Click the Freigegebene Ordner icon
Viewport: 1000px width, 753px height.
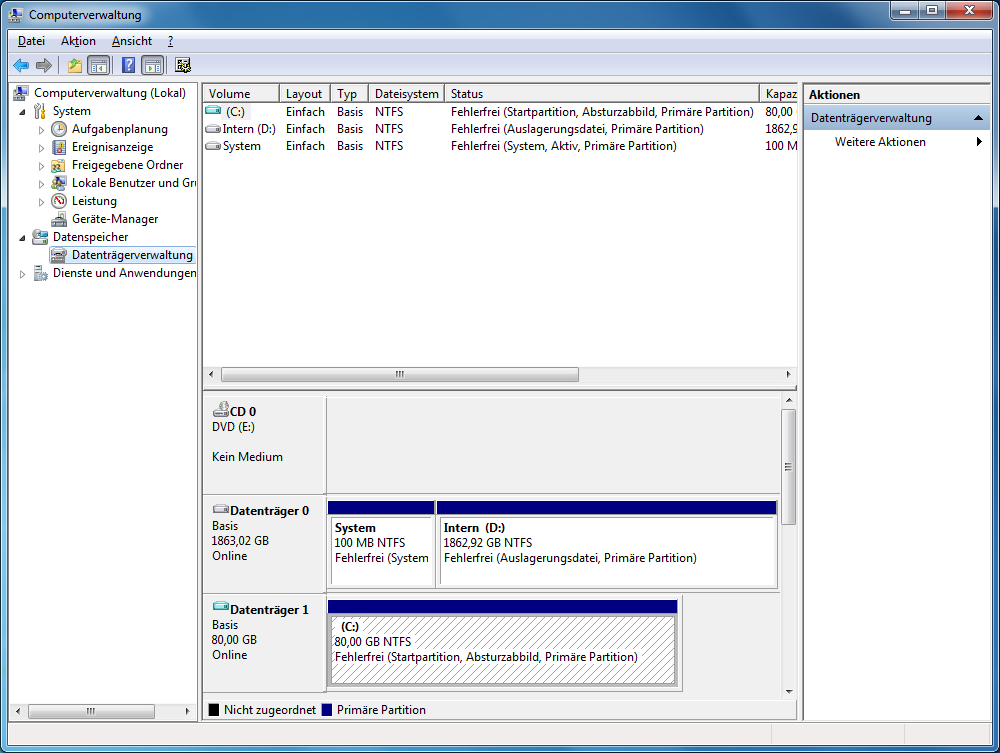58,165
